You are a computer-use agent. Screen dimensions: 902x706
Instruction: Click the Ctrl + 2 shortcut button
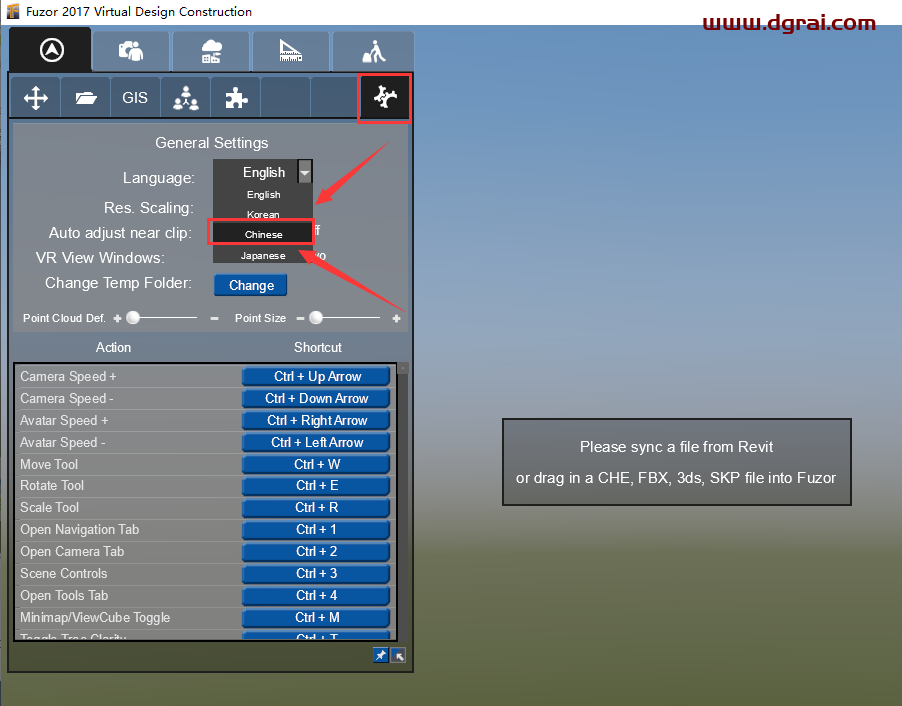tap(316, 551)
